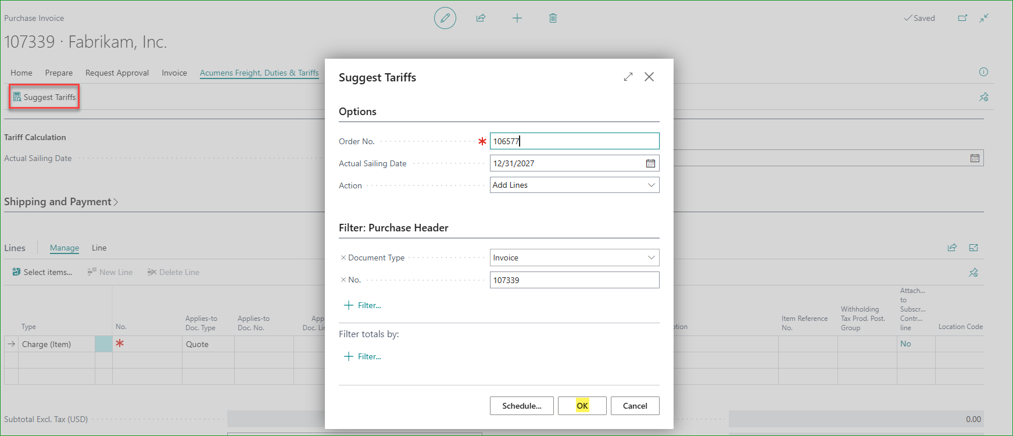The height and width of the screenshot is (436, 1013).
Task: Share the Lines section
Action: [952, 247]
